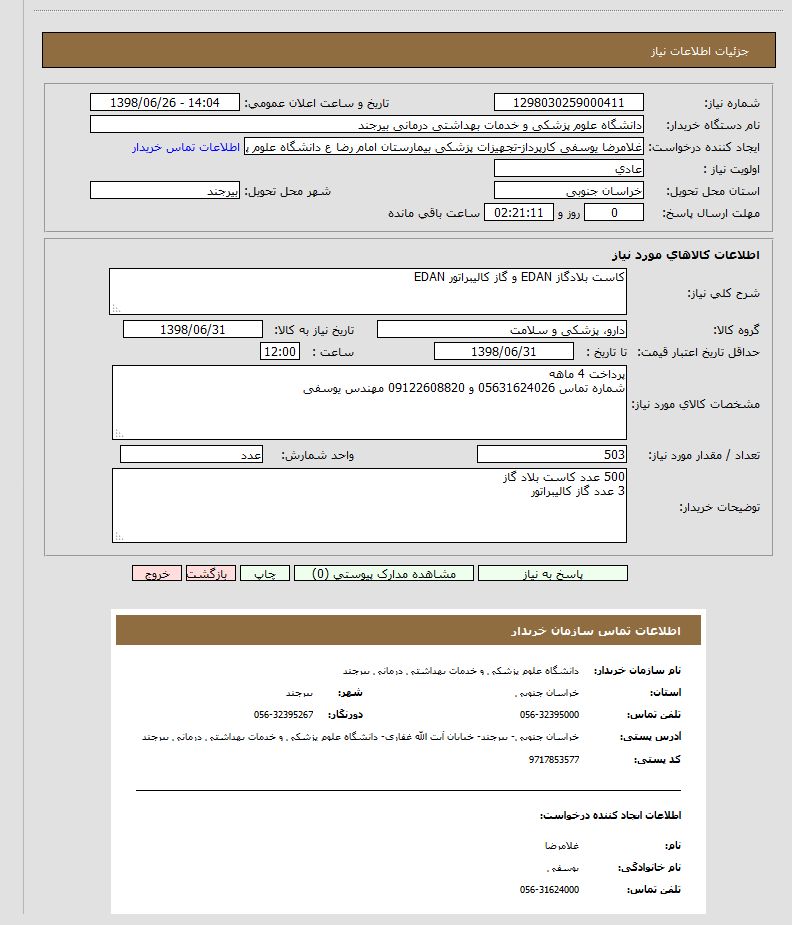Click the need number field 1298030259000411
The image size is (792, 925).
click(x=568, y=102)
